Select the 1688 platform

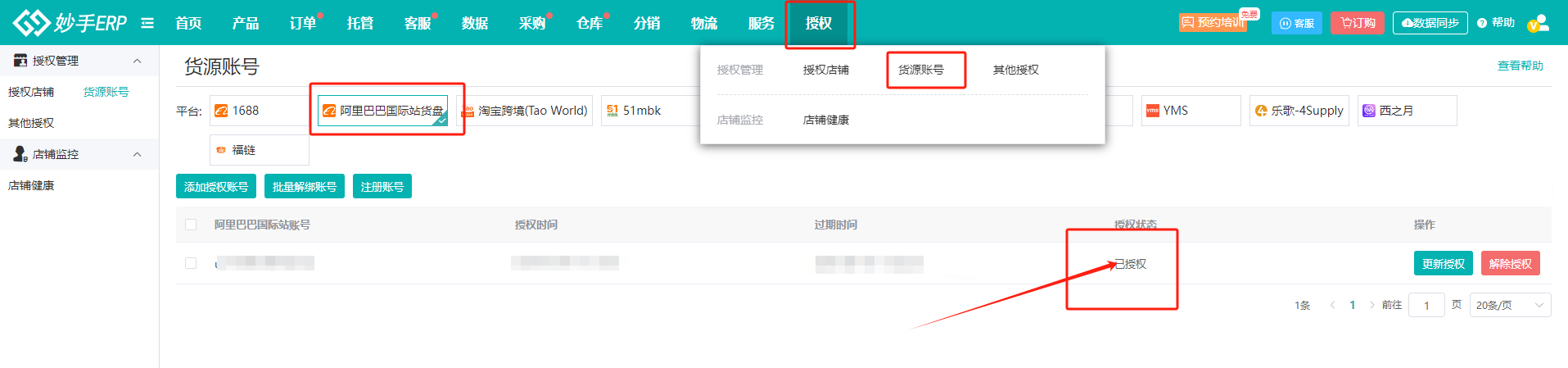click(x=259, y=111)
